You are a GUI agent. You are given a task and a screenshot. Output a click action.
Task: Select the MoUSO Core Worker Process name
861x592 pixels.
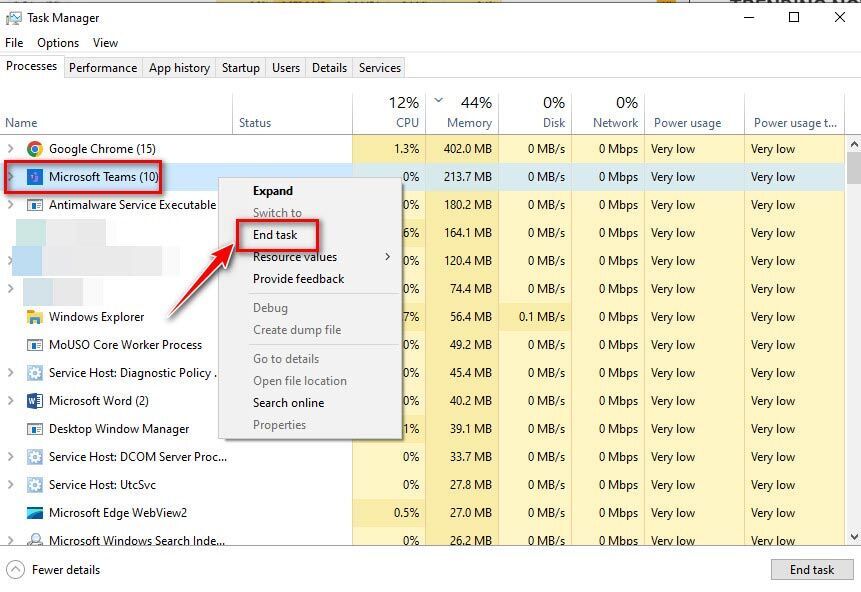[x=126, y=345]
